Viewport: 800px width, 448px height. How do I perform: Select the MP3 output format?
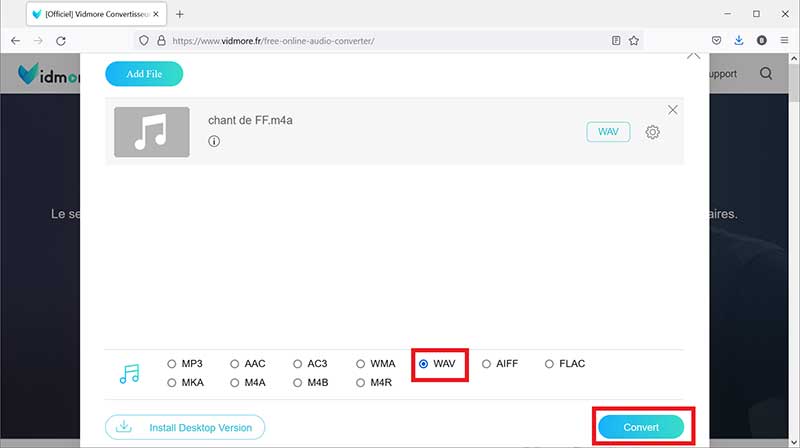click(173, 364)
